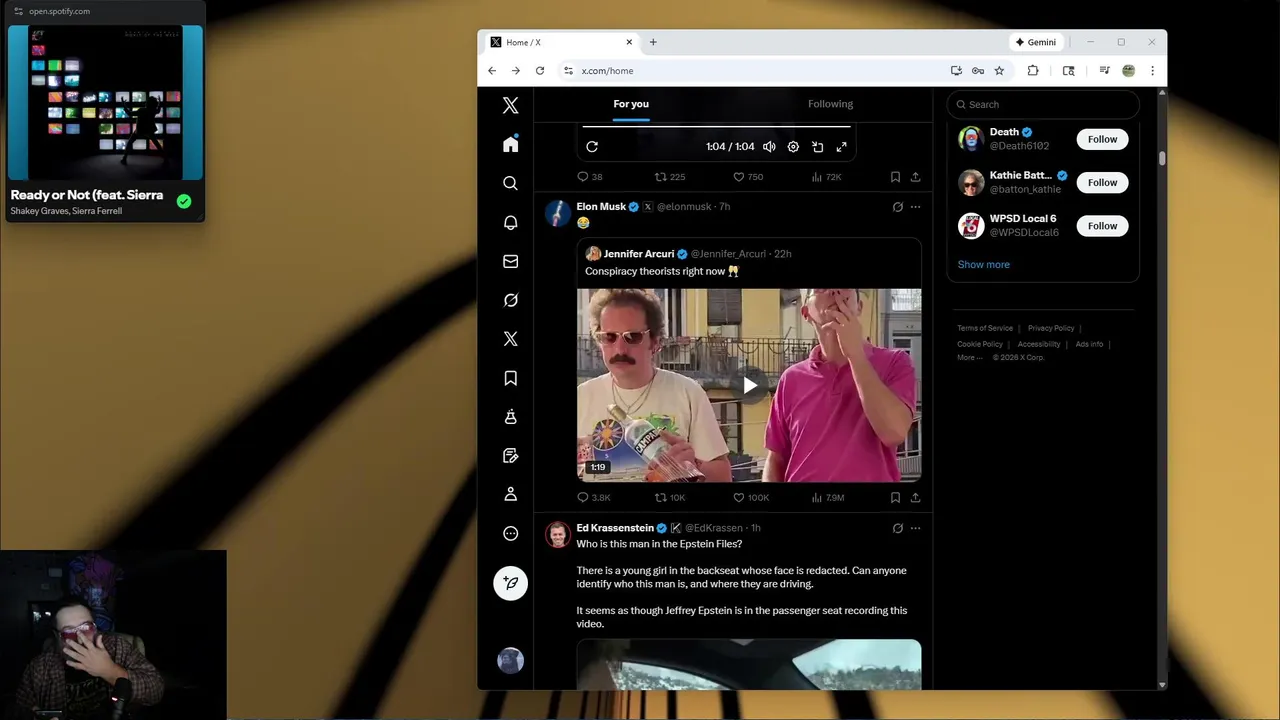
Task: Open the X logo in the sidebar top
Action: (510, 106)
